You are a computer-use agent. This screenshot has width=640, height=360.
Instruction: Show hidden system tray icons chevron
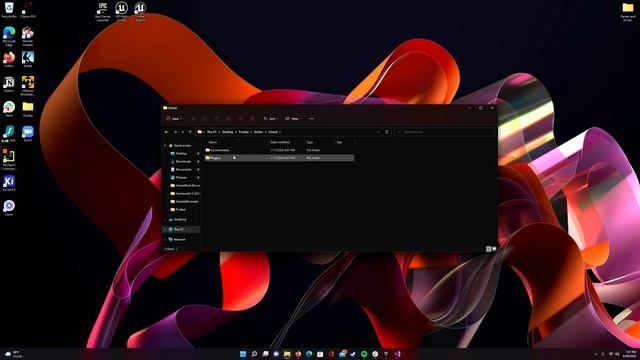[596, 354]
